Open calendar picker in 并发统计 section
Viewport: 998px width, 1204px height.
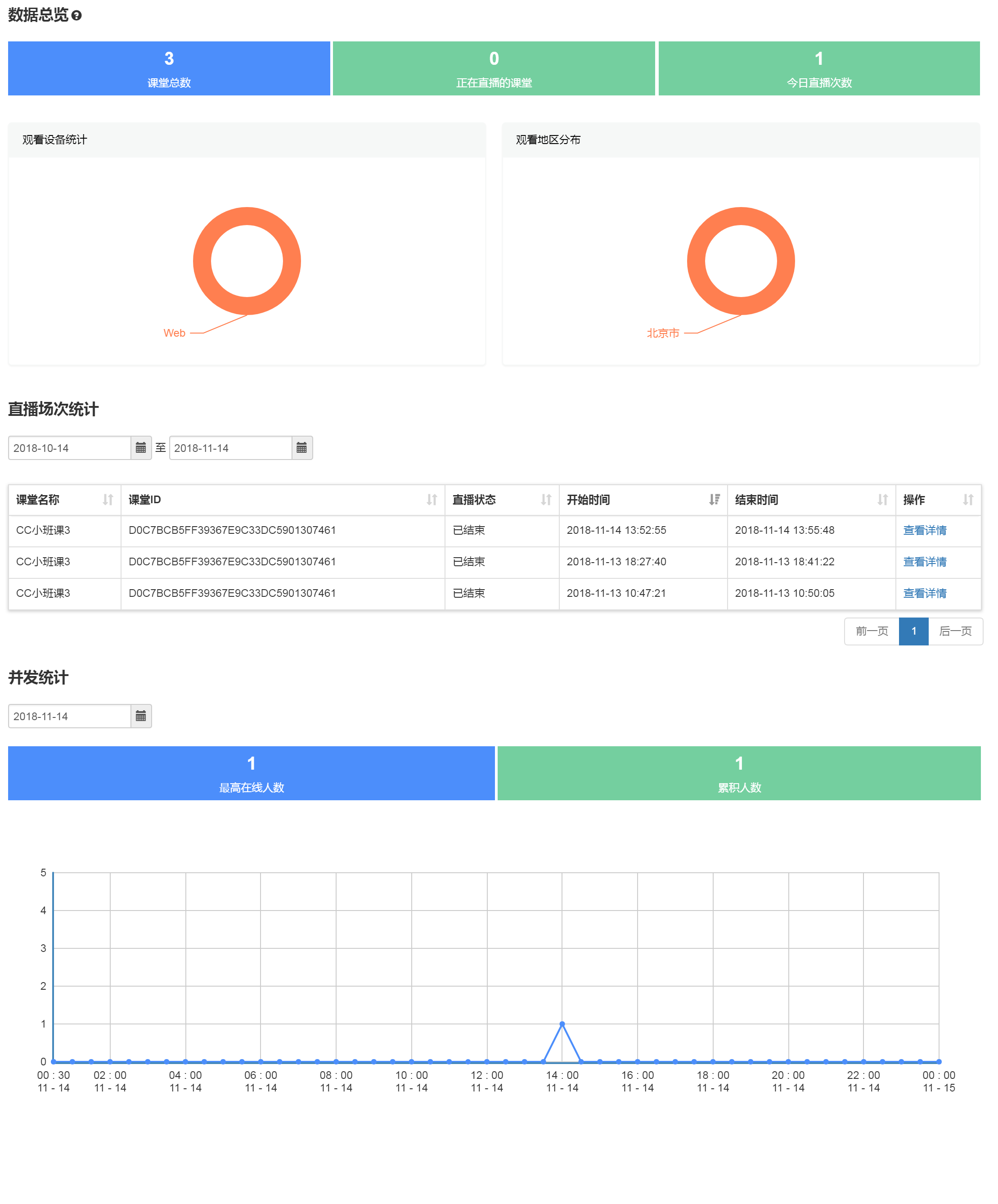(140, 716)
